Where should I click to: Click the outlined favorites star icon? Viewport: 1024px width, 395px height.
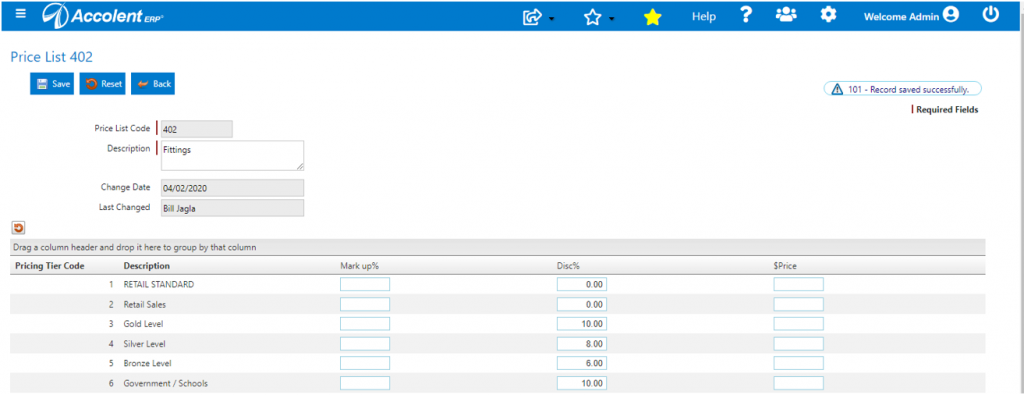tap(592, 18)
